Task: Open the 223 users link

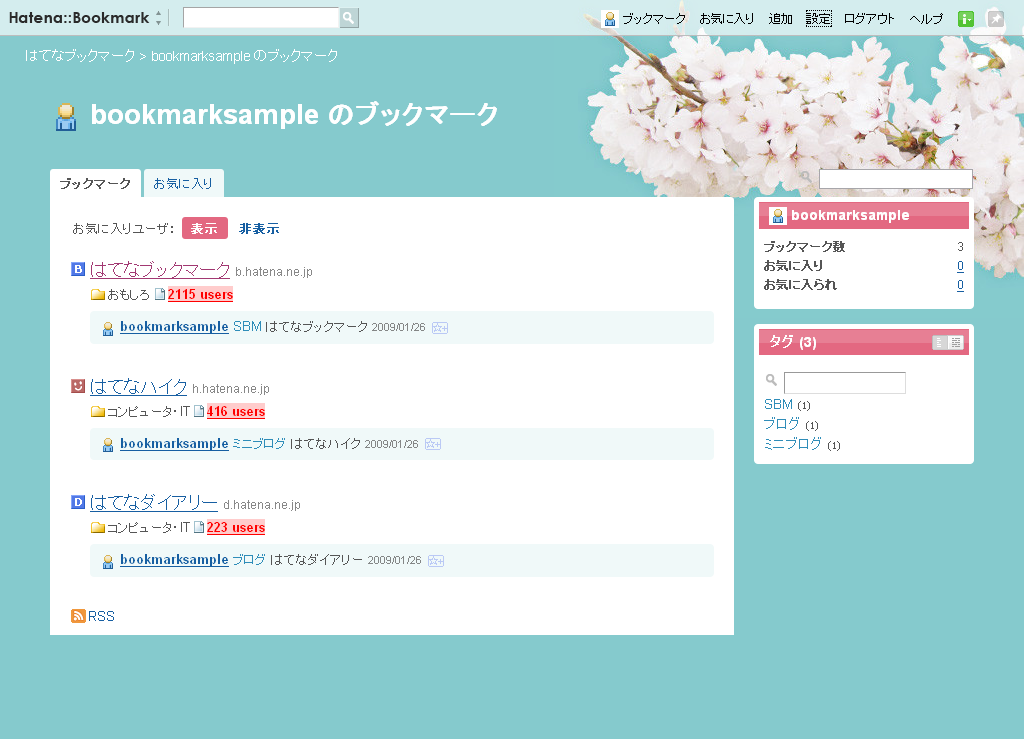Action: (x=236, y=527)
